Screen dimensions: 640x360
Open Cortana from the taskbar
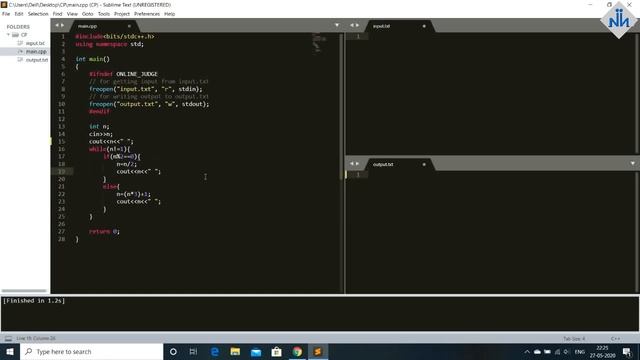point(173,351)
